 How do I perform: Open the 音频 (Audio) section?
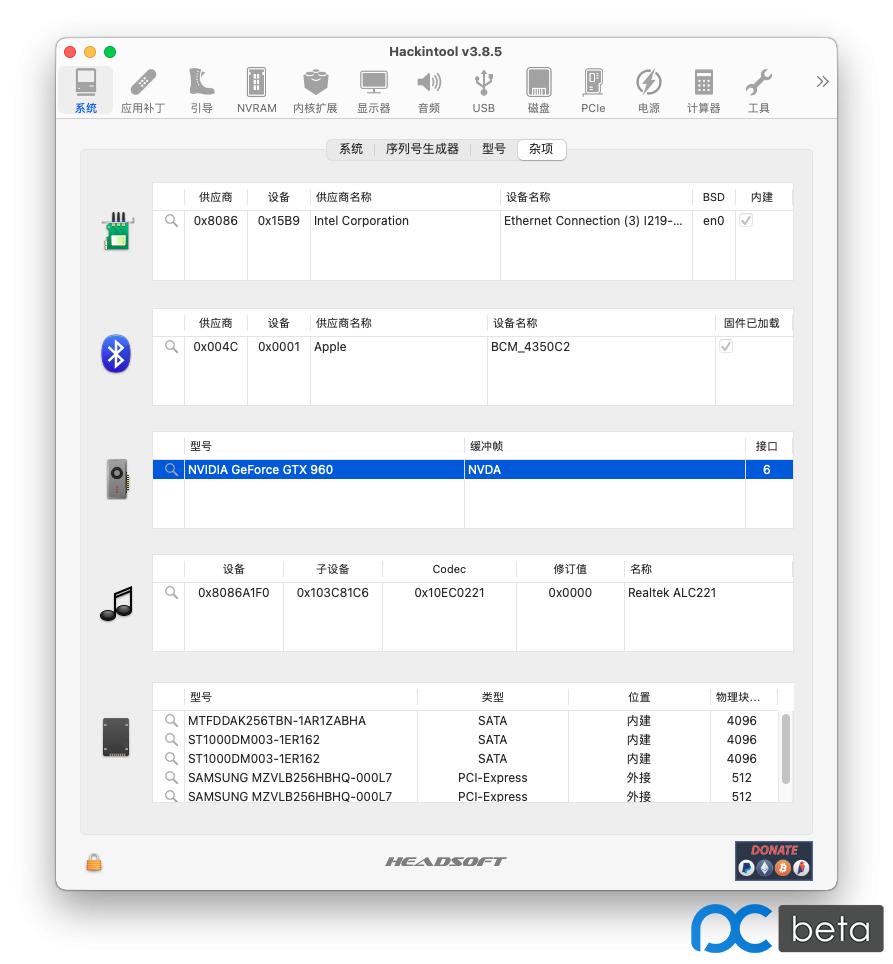pos(429,90)
